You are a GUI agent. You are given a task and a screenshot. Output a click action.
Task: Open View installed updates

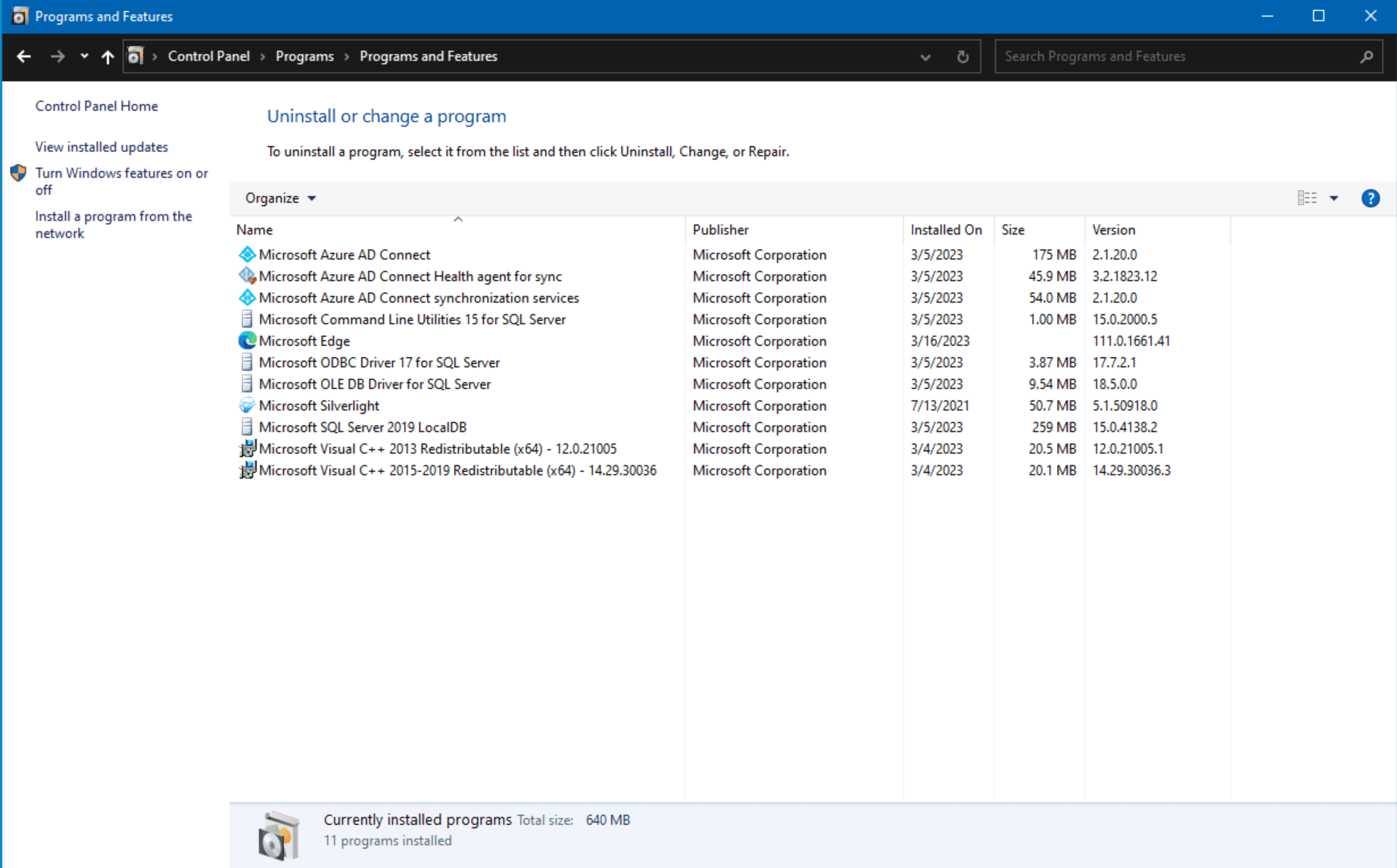click(x=101, y=147)
